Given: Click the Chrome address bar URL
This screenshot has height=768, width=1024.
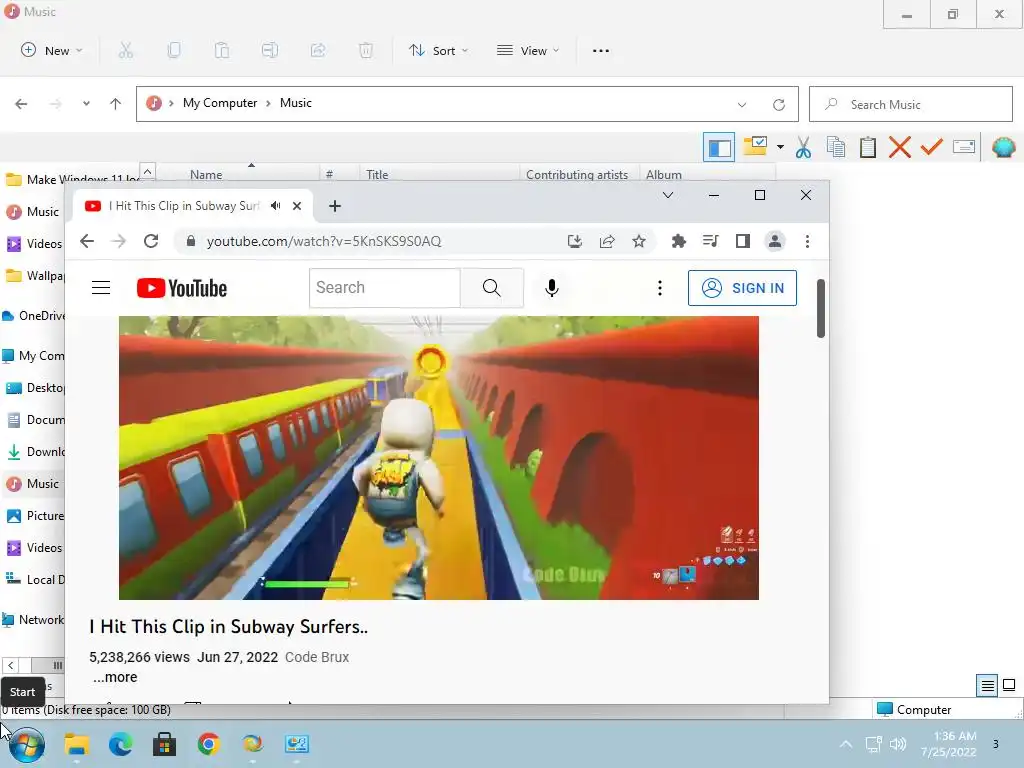Looking at the screenshot, I should click(324, 241).
